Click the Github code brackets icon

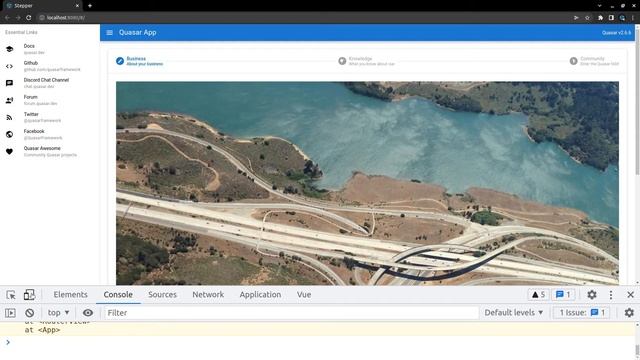[9, 66]
